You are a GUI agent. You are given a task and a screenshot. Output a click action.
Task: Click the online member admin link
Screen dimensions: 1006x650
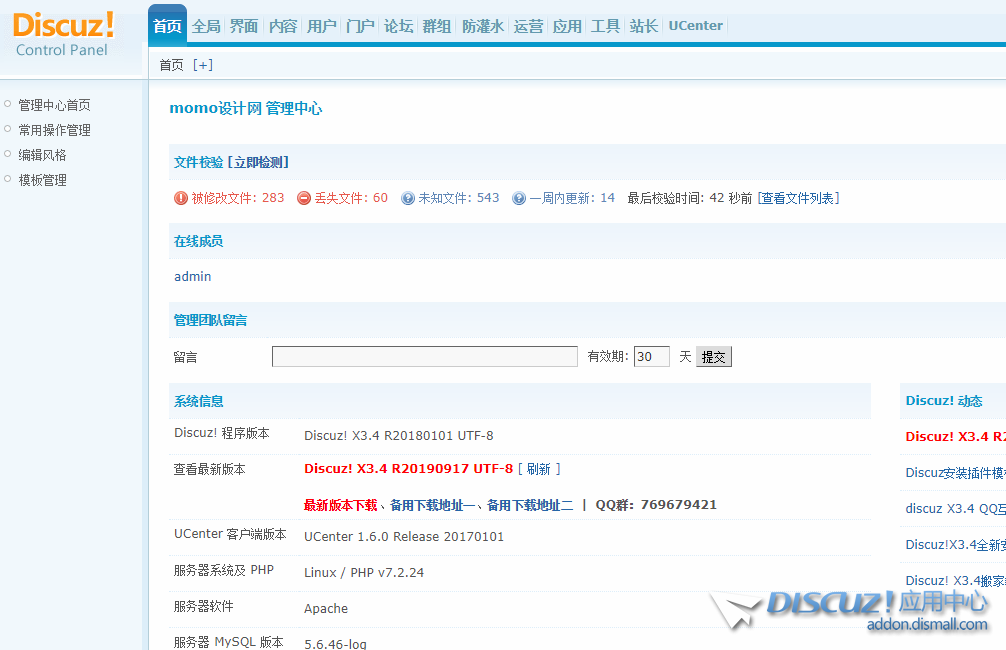192,277
